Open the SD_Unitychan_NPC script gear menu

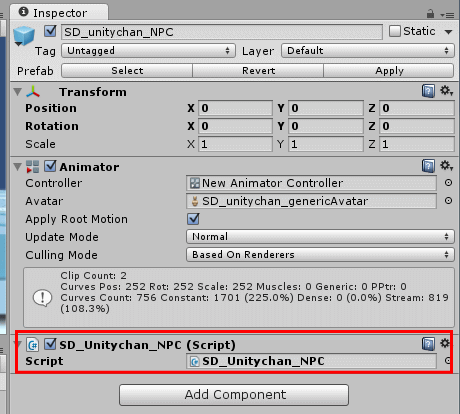[445, 343]
